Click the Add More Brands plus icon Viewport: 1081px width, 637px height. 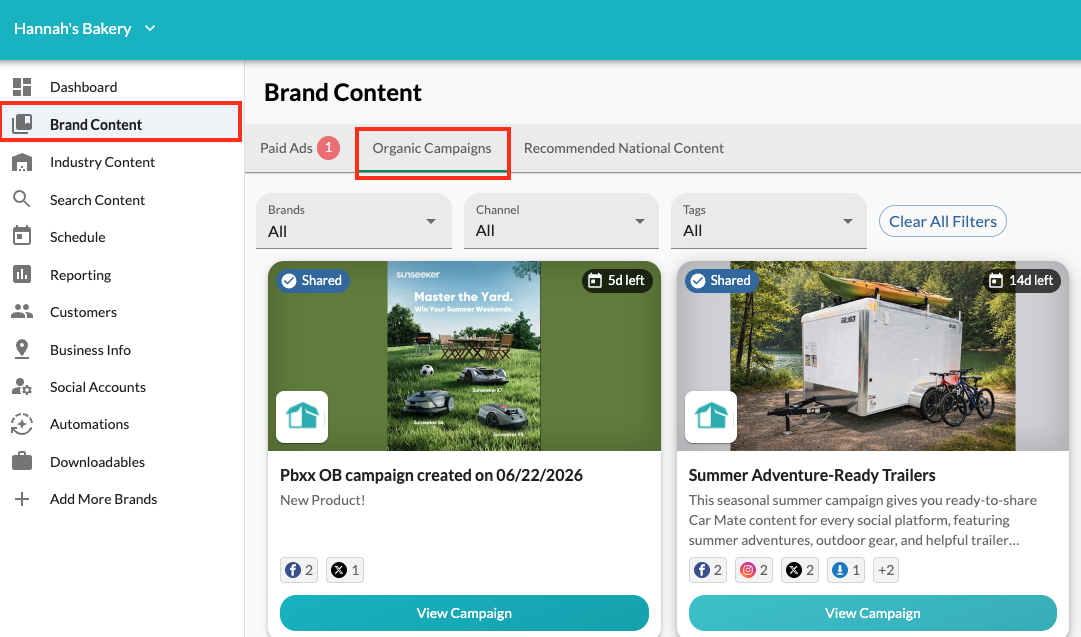click(22, 499)
